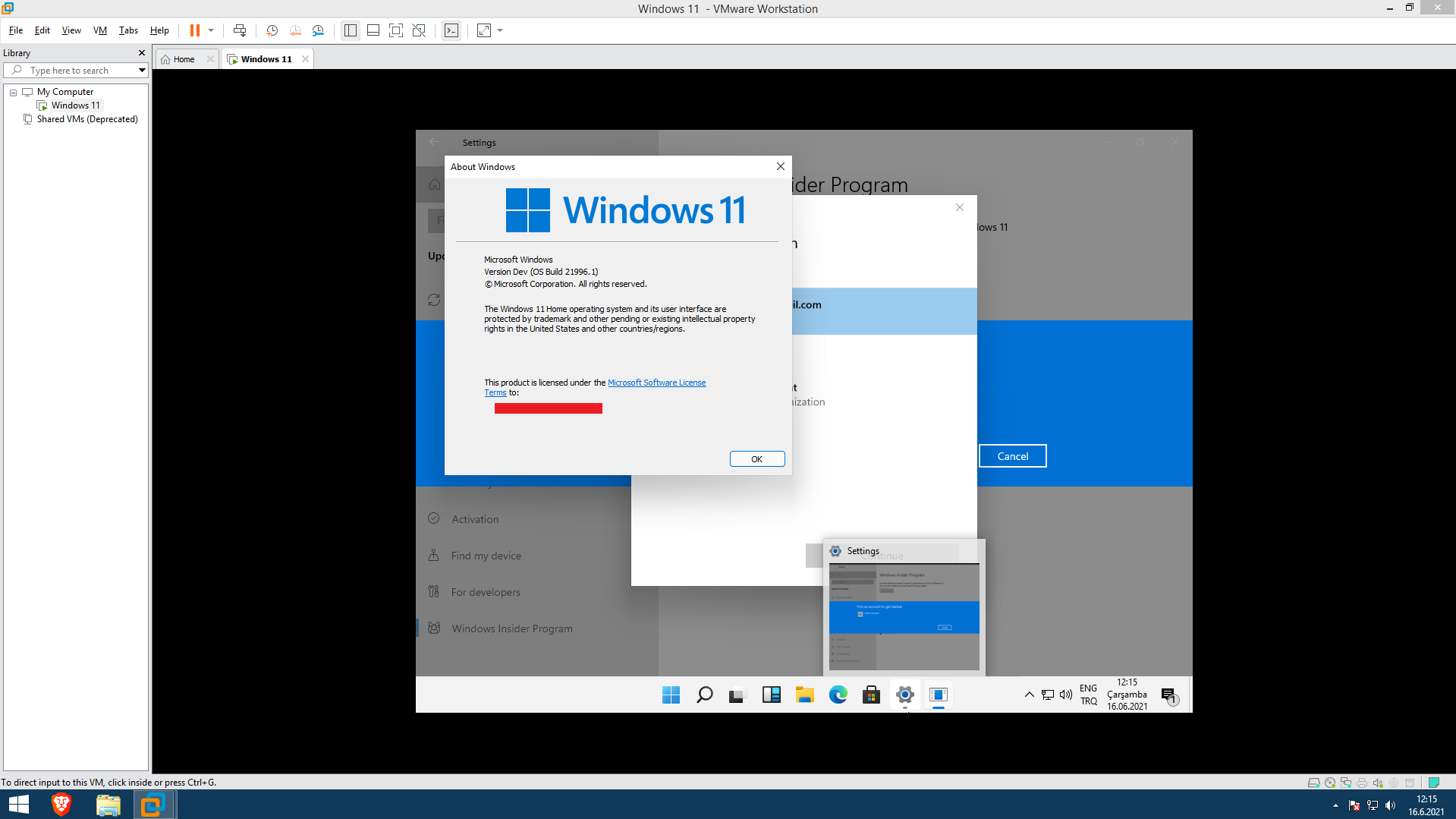The image size is (1456, 819).
Task: Toggle the console view toolbar button
Action: [x=451, y=30]
